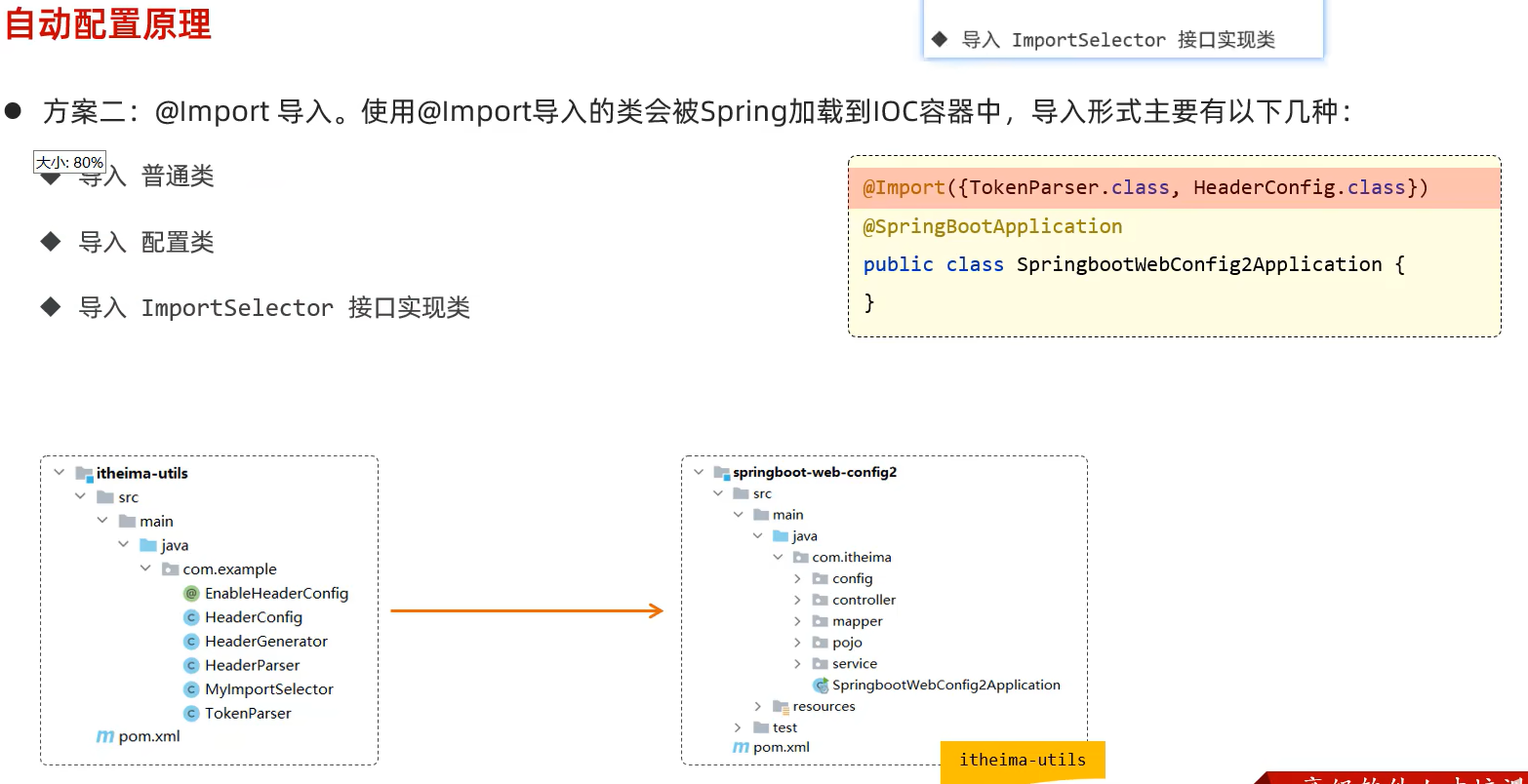Viewport: 1528px width, 784px height.
Task: Collapse the springboot-web-config2 root node
Action: tap(699, 472)
